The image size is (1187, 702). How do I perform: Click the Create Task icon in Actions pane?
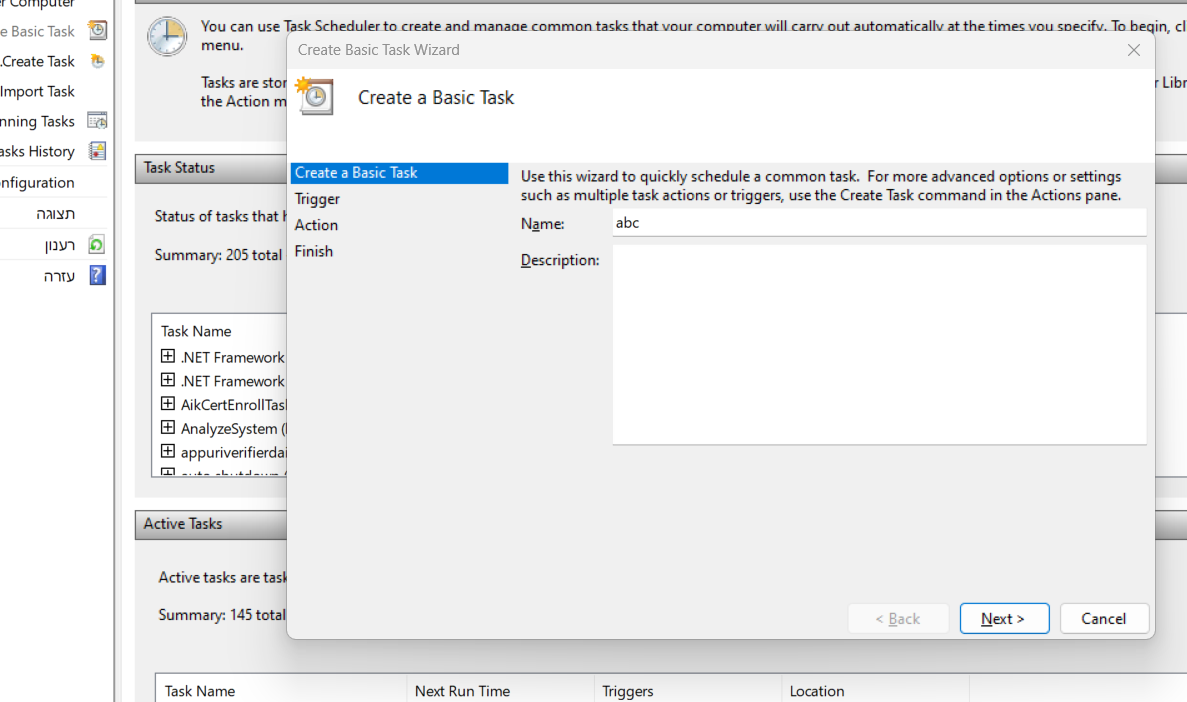pos(97,61)
